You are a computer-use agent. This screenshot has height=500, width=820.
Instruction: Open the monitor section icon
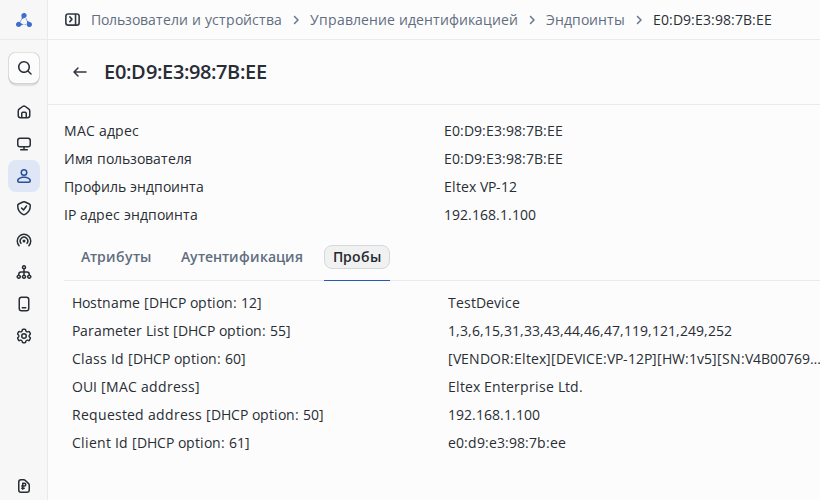click(24, 144)
